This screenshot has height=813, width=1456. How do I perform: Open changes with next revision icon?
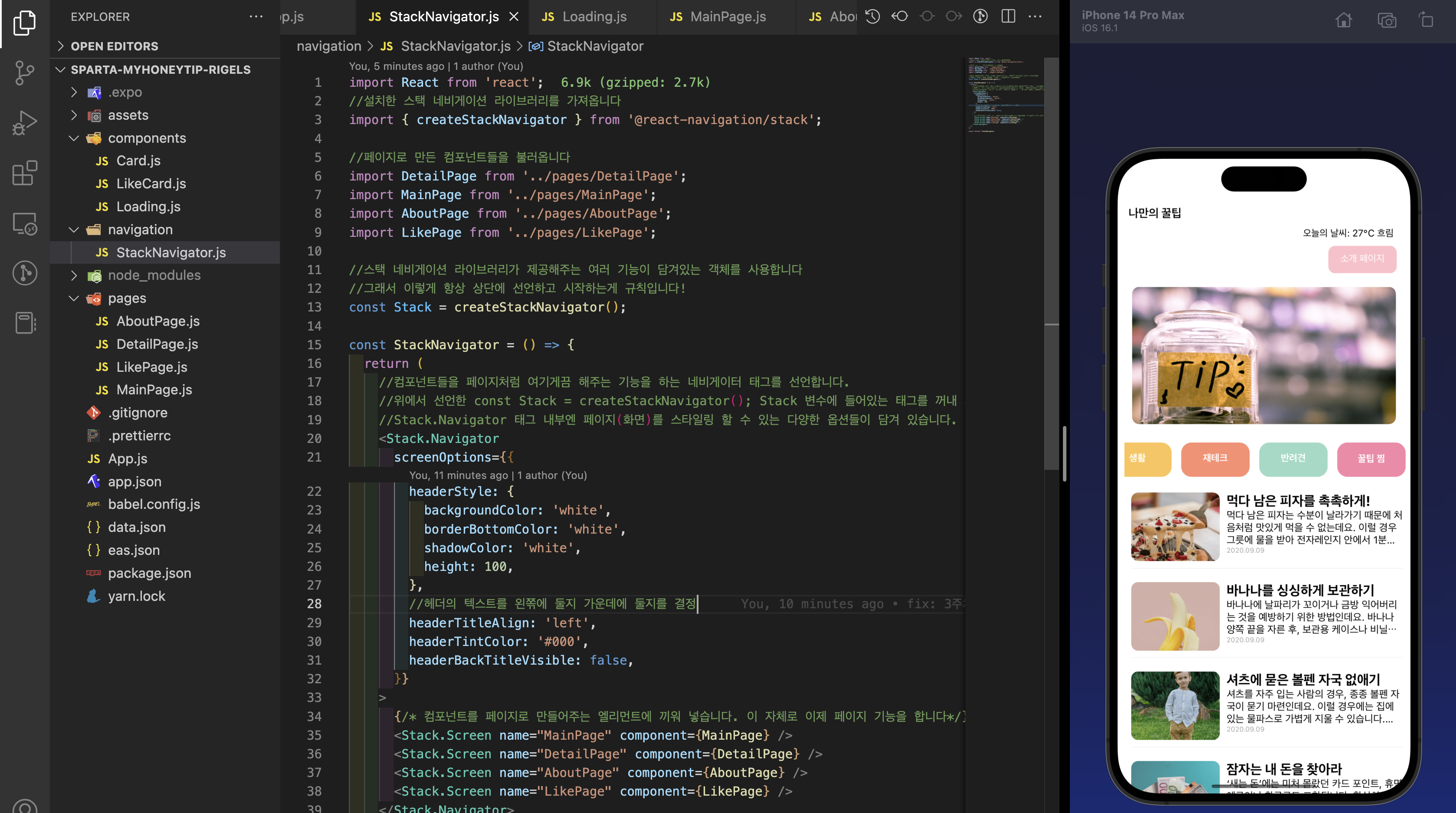point(954,16)
